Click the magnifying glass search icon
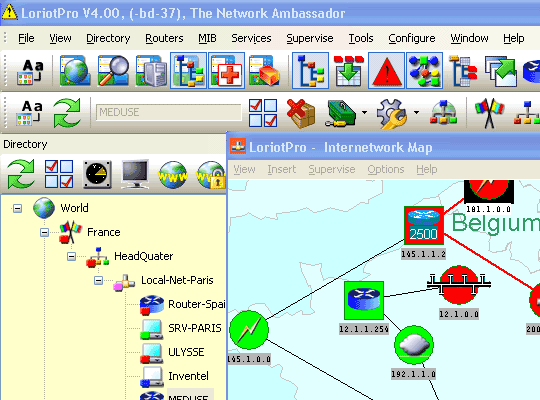This screenshot has height=400, width=540. tap(113, 71)
